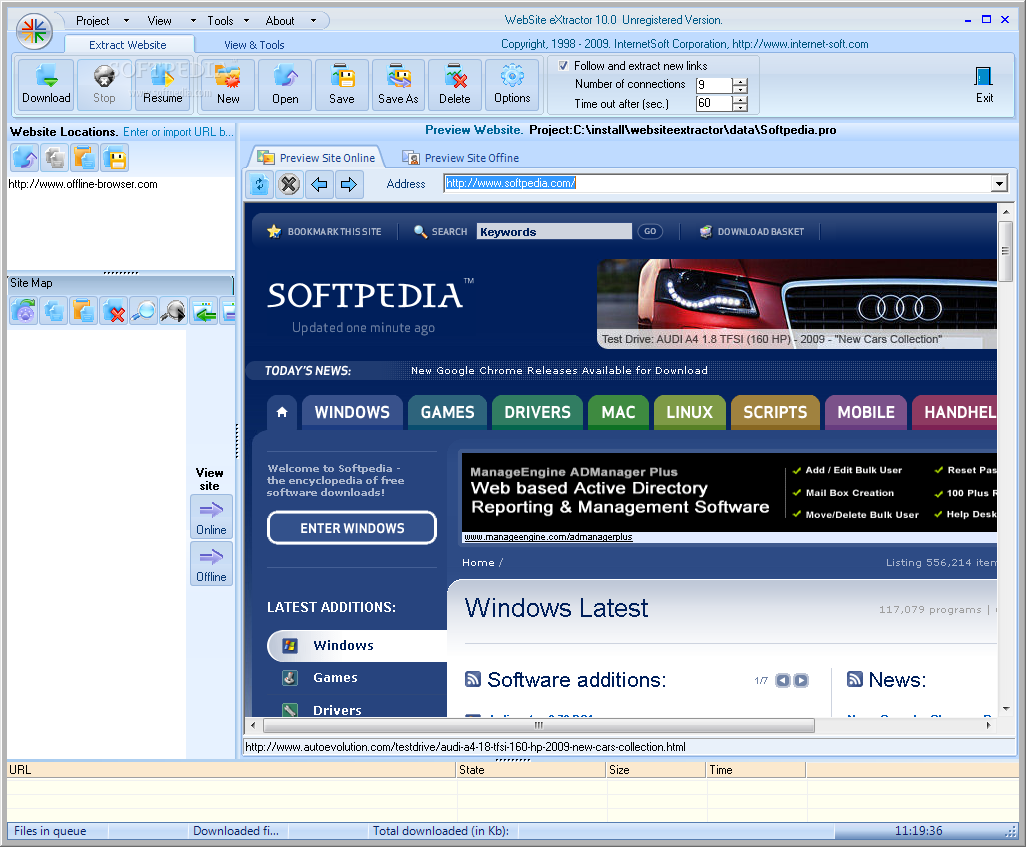
Task: Click the green arrow window icon
Action: [x=203, y=311]
